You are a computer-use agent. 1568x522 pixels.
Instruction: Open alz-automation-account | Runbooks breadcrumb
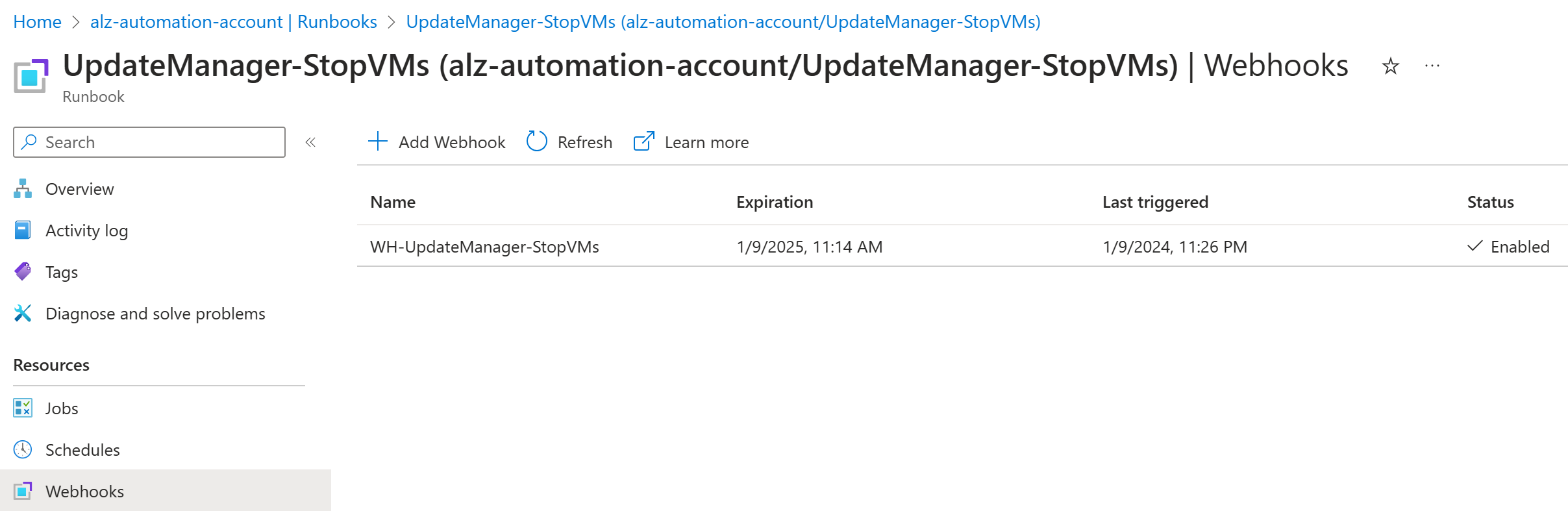click(x=233, y=22)
